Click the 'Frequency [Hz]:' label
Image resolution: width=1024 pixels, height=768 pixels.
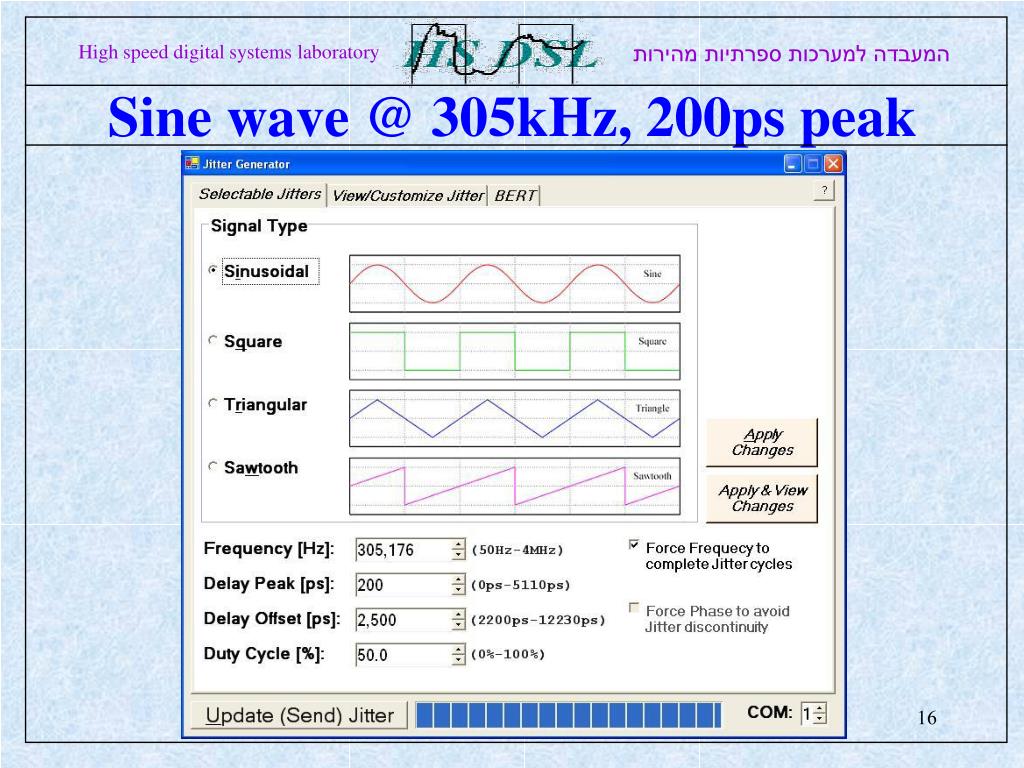[269, 549]
